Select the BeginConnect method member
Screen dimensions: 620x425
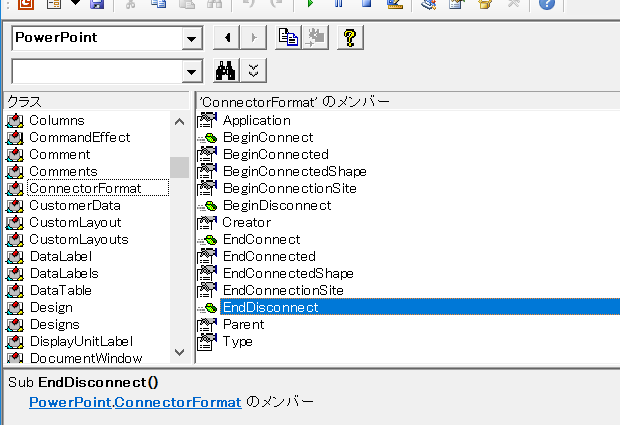(268, 138)
